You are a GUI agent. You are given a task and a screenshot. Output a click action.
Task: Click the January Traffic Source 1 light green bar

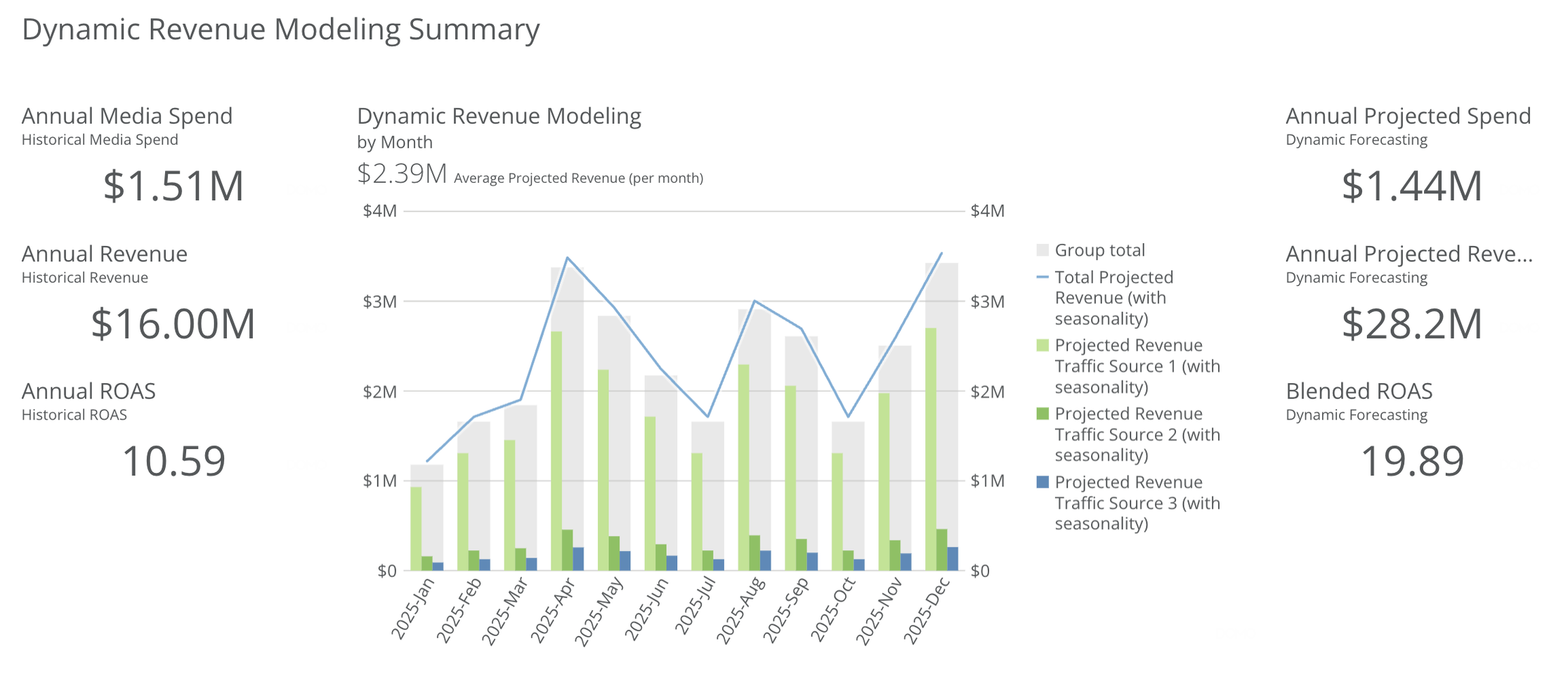point(416,529)
